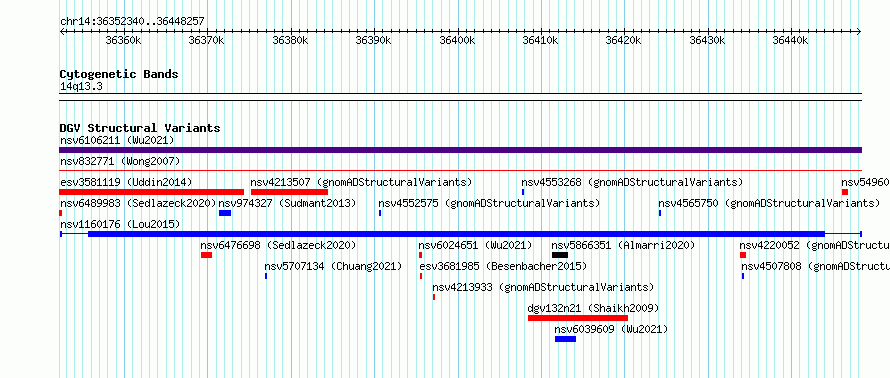The height and width of the screenshot is (378, 890).
Task: Open the nsv6039609 (Wu2021) label
Action: pos(611,329)
